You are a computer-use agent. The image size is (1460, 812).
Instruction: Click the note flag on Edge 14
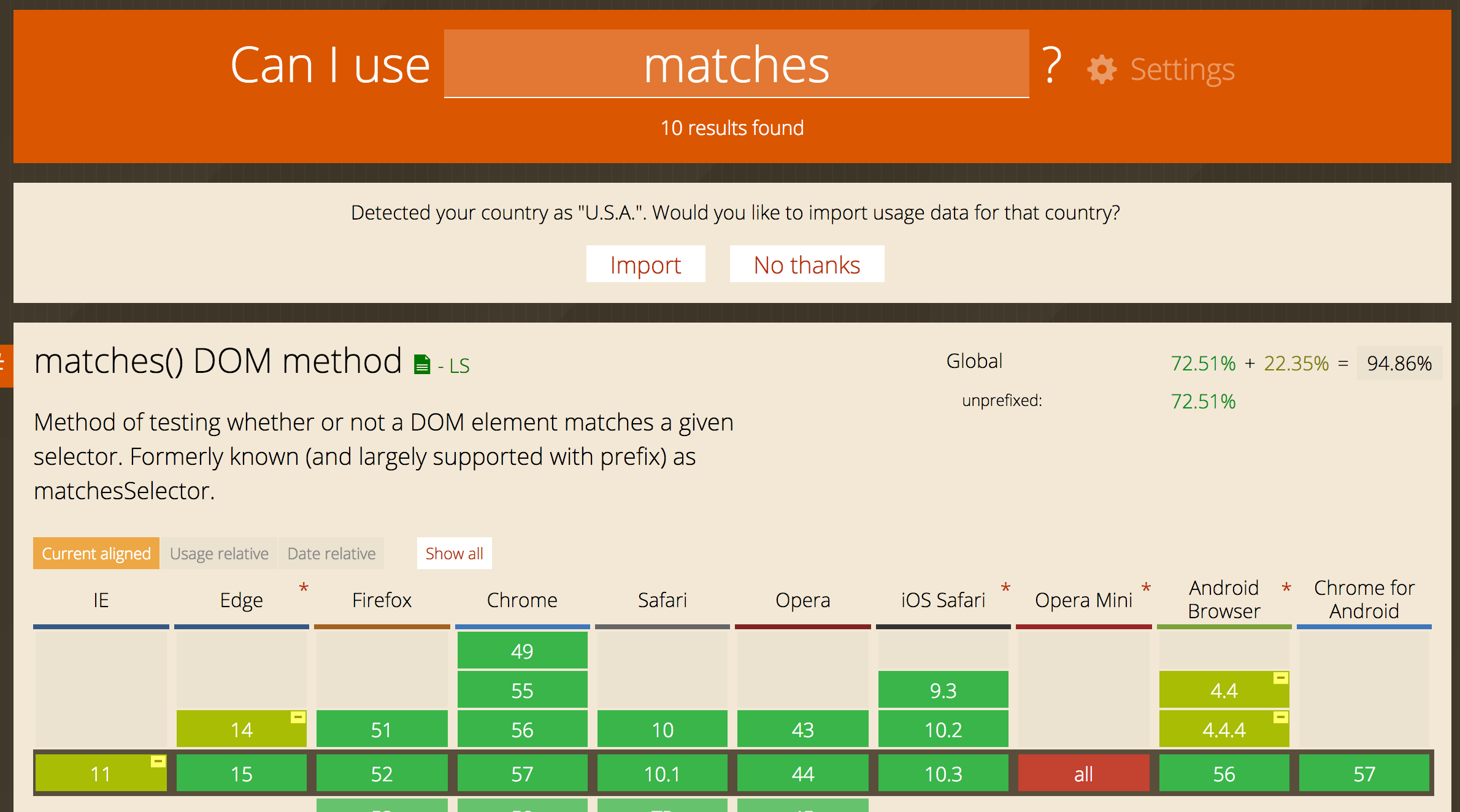tap(298, 717)
